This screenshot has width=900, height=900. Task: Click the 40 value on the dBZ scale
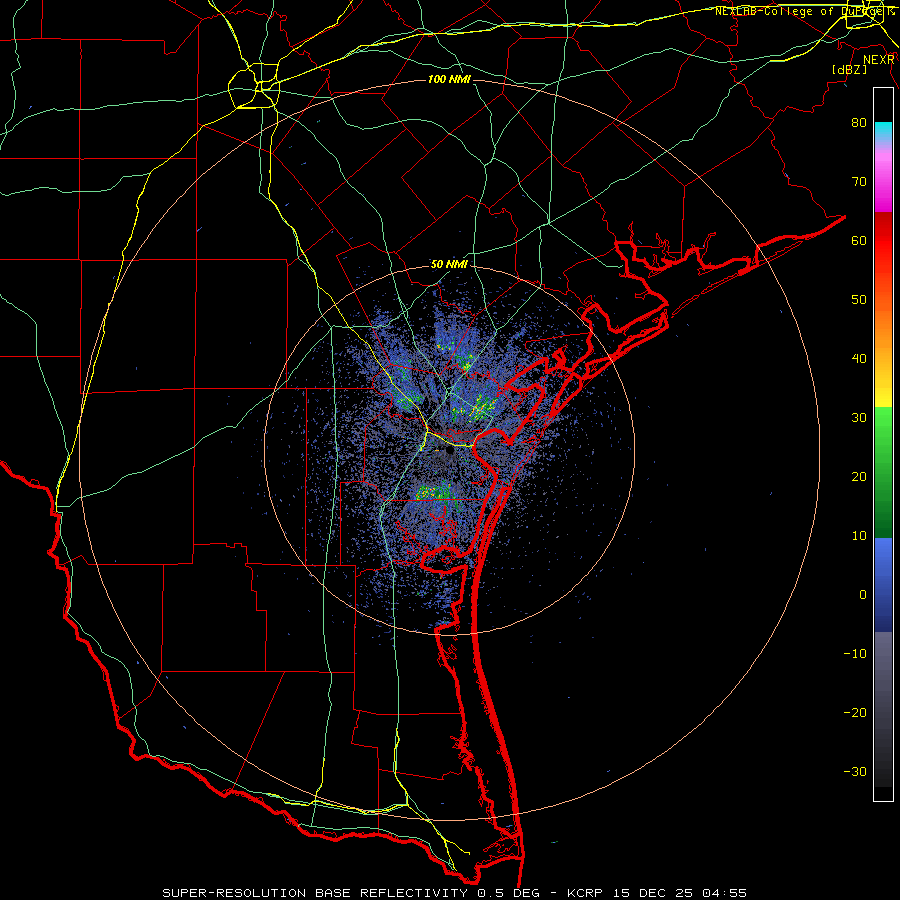click(859, 359)
